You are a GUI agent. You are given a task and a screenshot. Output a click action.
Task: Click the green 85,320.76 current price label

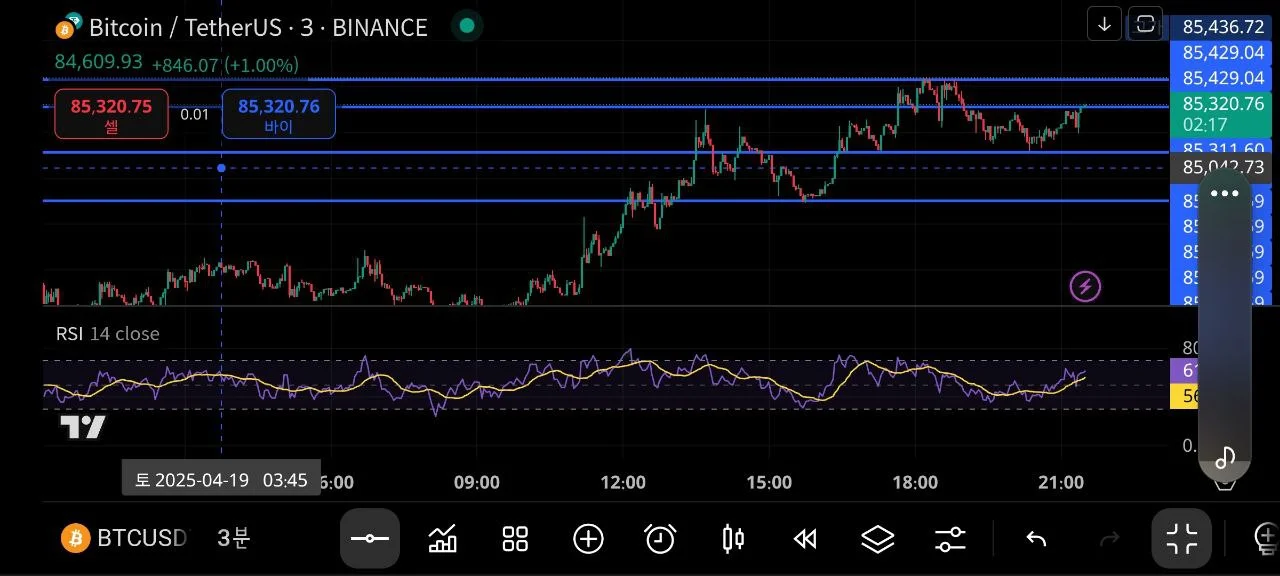[1223, 113]
